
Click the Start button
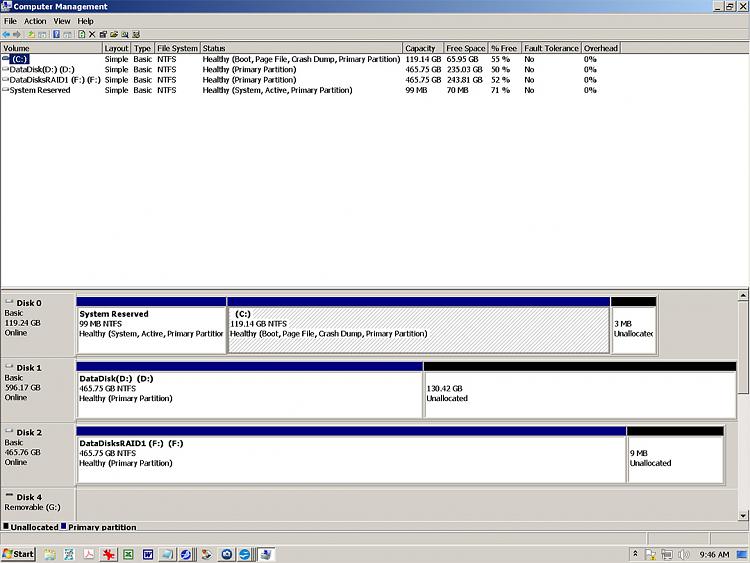pyautogui.click(x=18, y=554)
